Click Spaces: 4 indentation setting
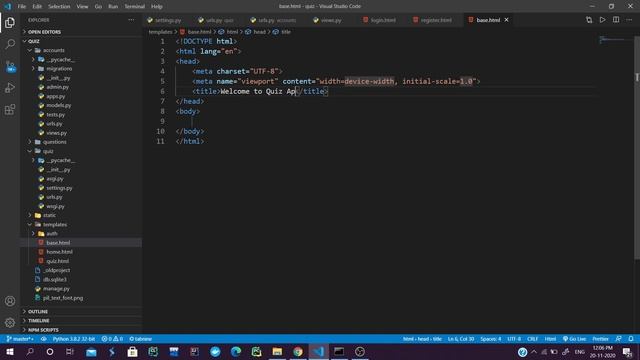The width and height of the screenshot is (640, 360). tap(490, 339)
